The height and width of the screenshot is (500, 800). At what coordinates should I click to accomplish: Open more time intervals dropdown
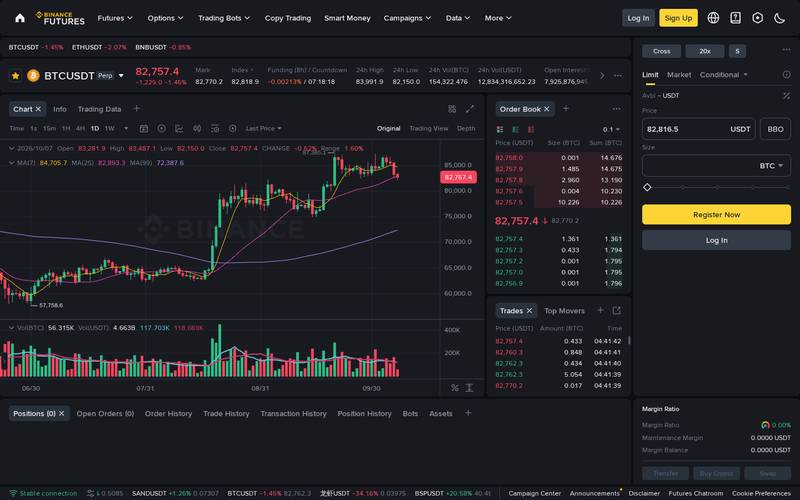coord(126,129)
